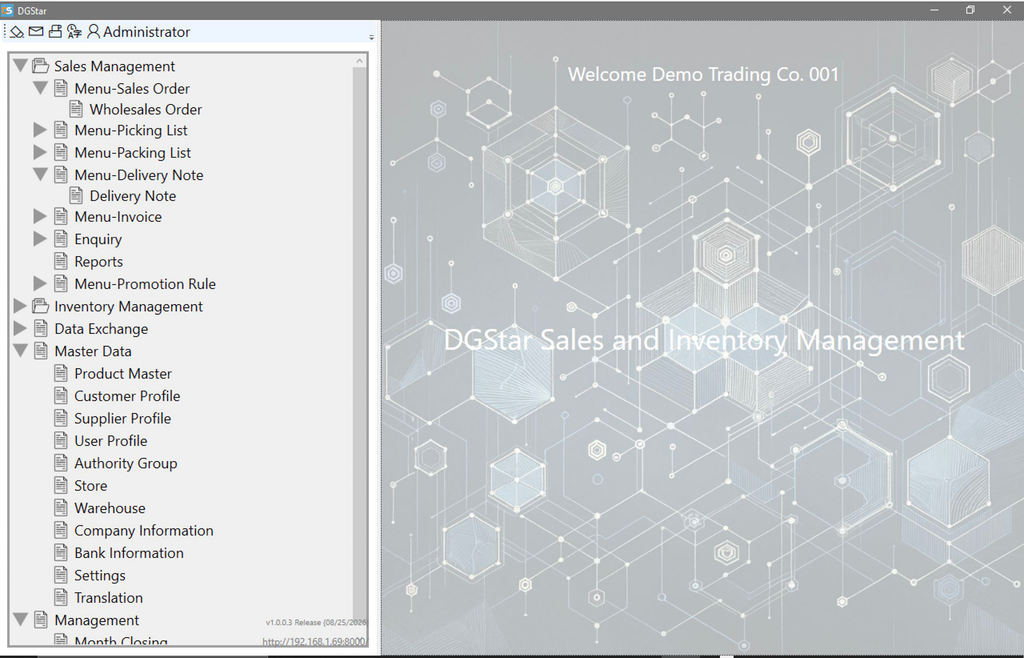Expand the Data Exchange node
The width and height of the screenshot is (1024, 658).
[x=20, y=328]
